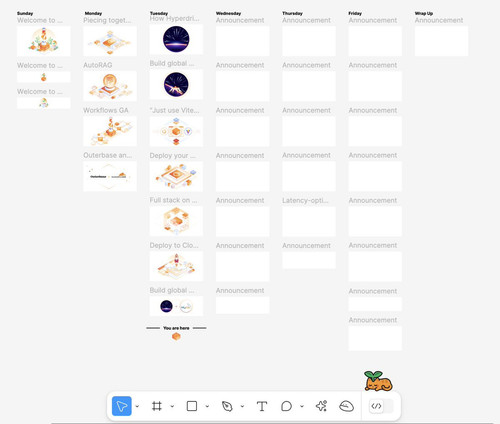This screenshot has height=424, width=500.
Task: Click the "Outerbase an..." title text
Action: click(x=107, y=155)
